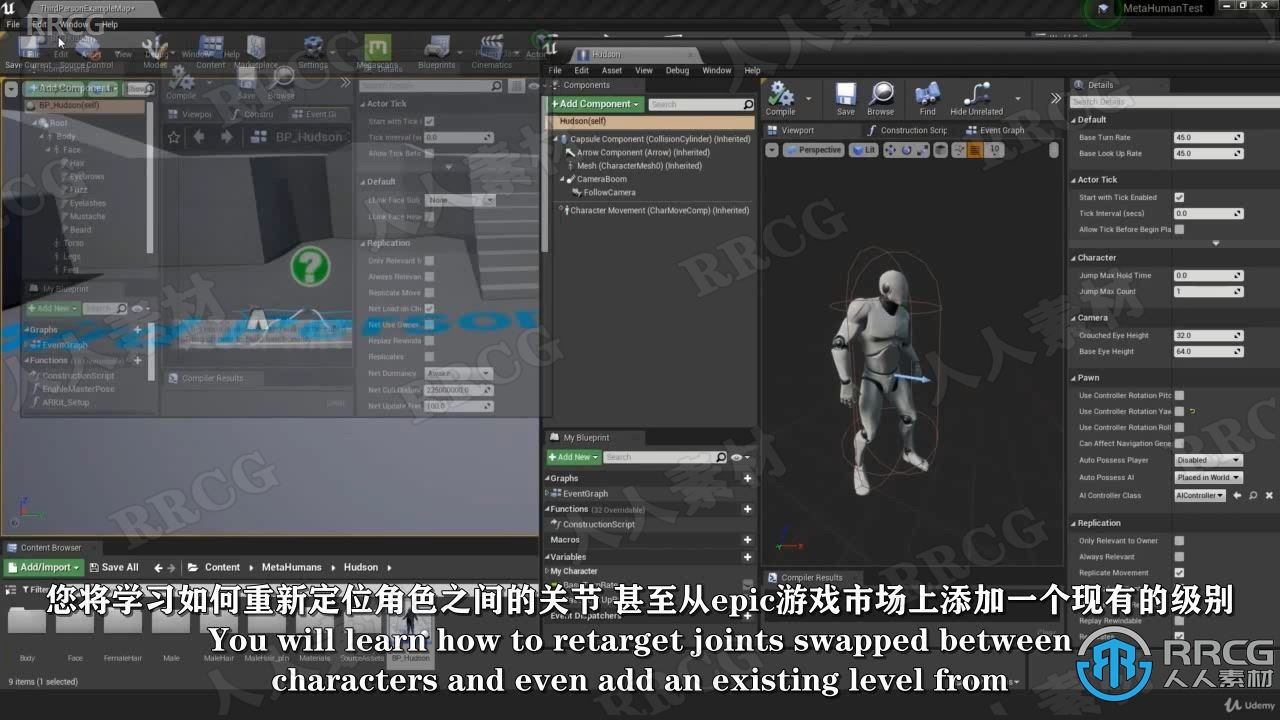This screenshot has height=720, width=1280.
Task: Enable Always Relevant checkbox
Action: coord(1179,557)
